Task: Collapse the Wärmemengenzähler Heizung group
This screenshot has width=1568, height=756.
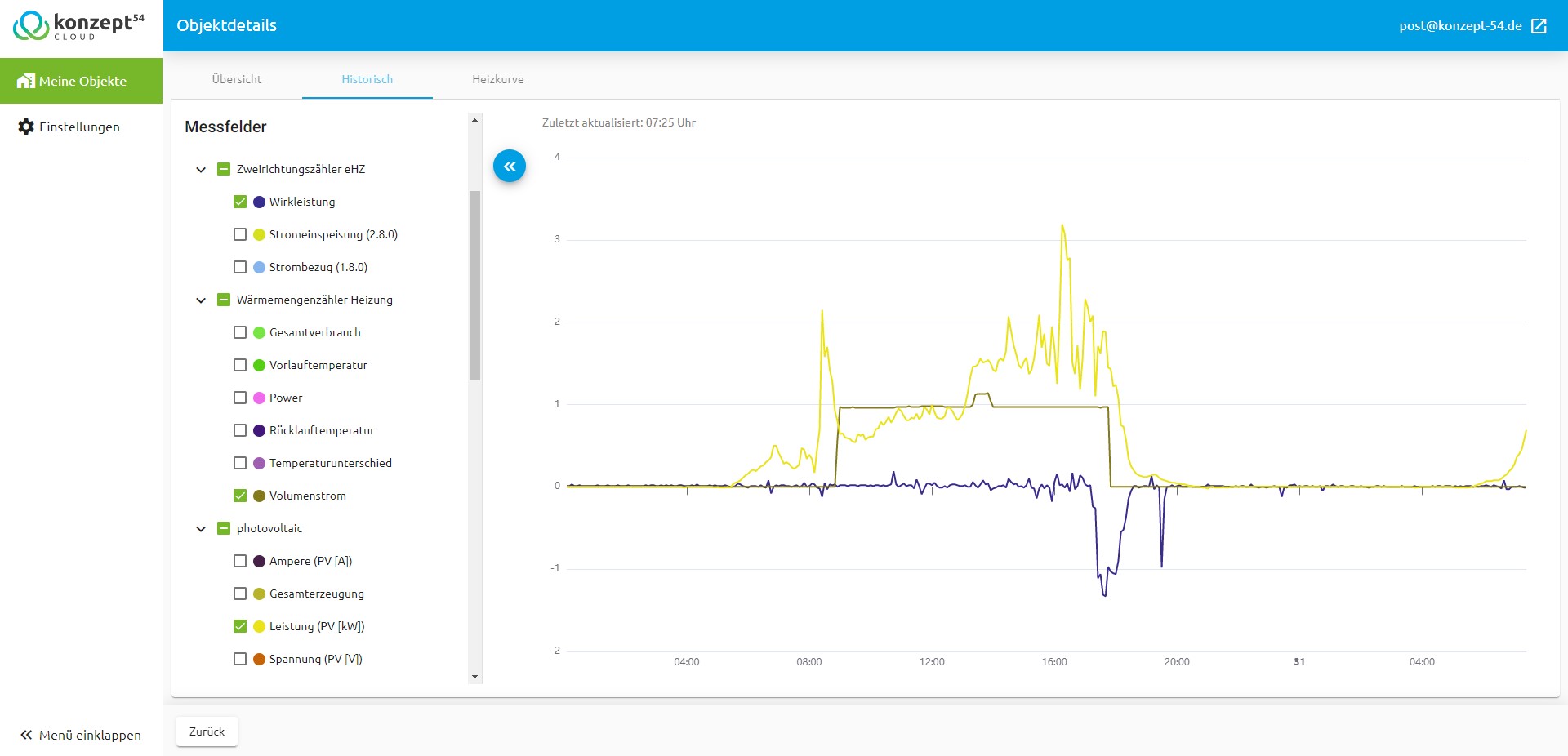Action: point(201,300)
